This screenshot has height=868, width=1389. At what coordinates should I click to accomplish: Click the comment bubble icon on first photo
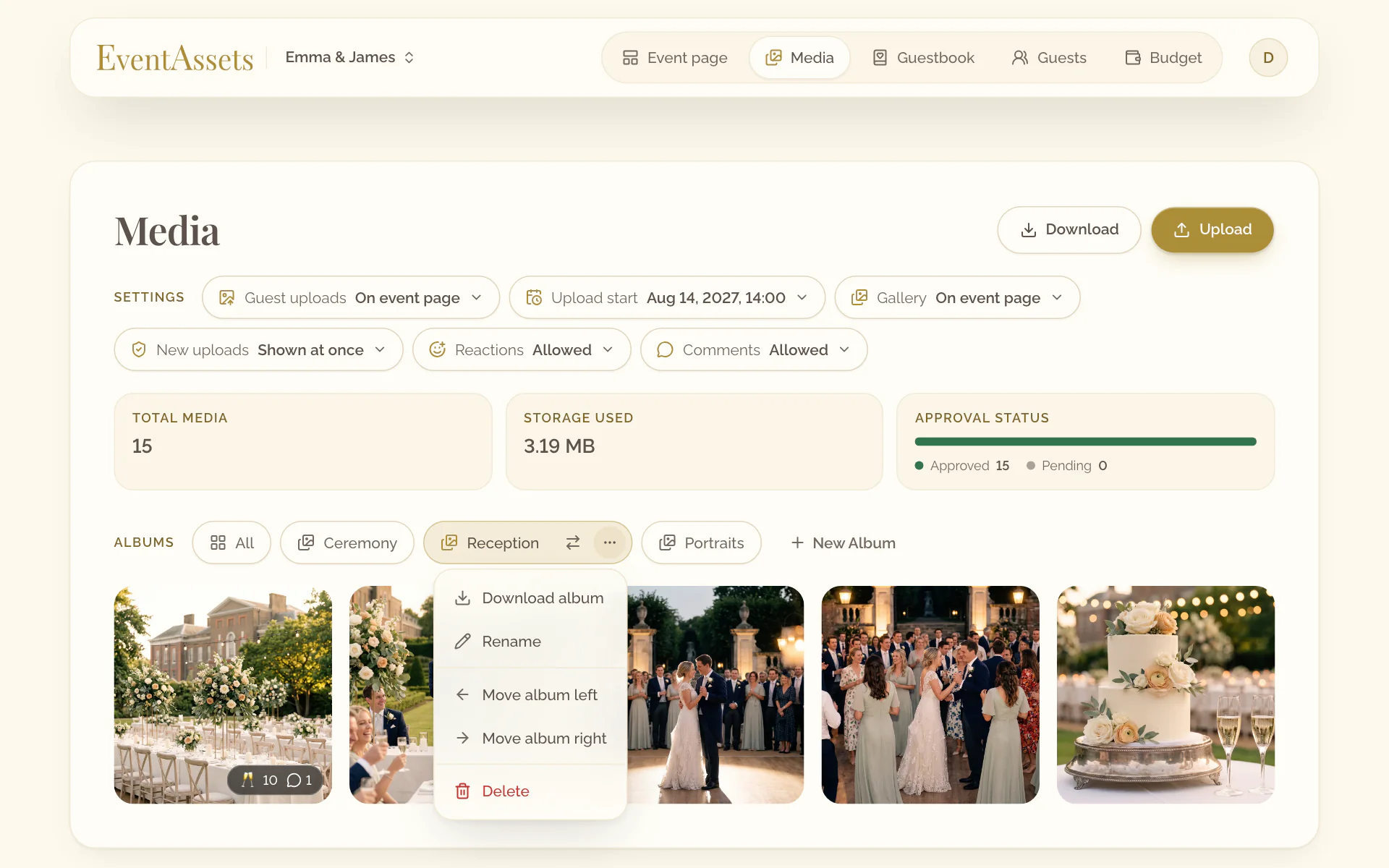[294, 780]
